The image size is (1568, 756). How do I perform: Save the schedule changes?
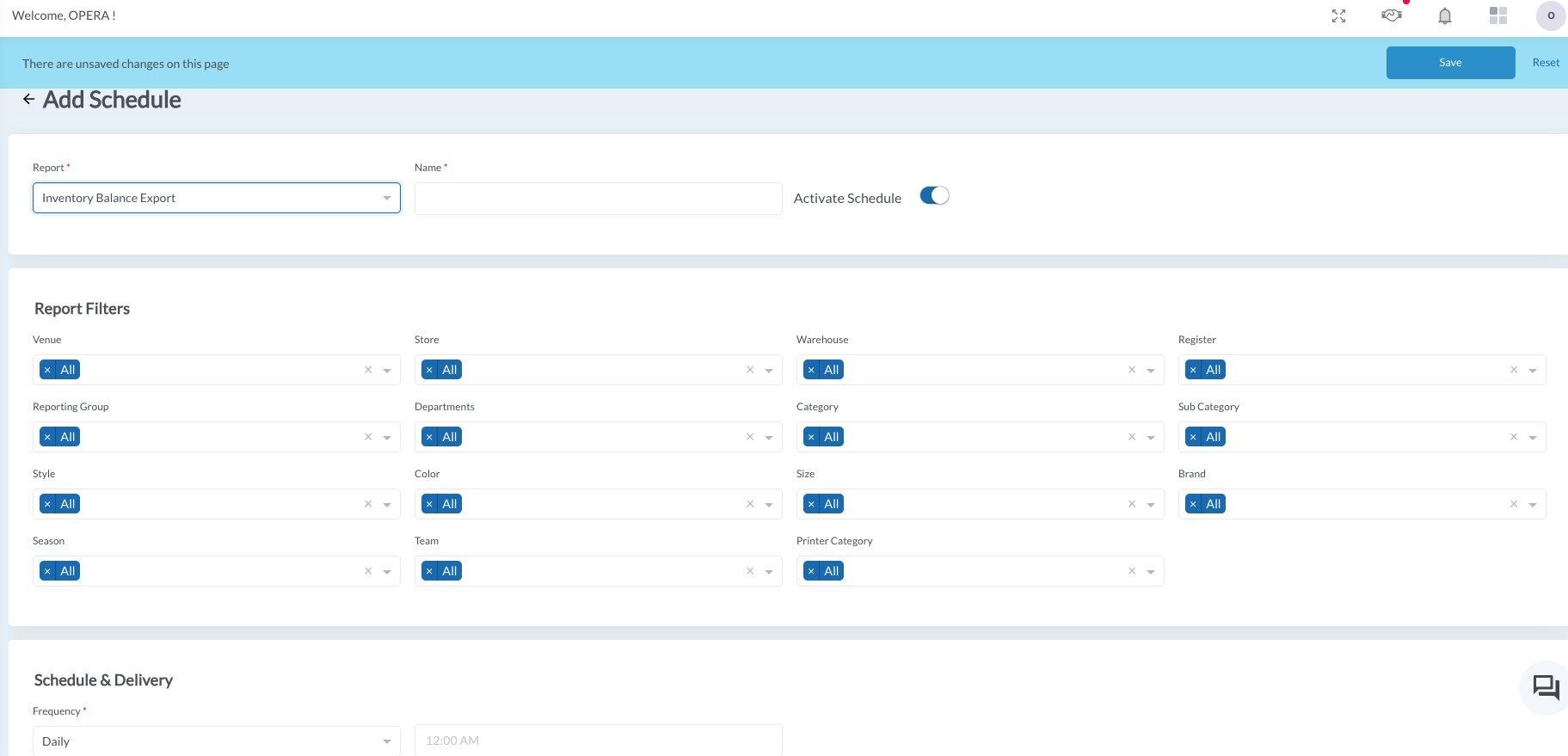[x=1450, y=63]
